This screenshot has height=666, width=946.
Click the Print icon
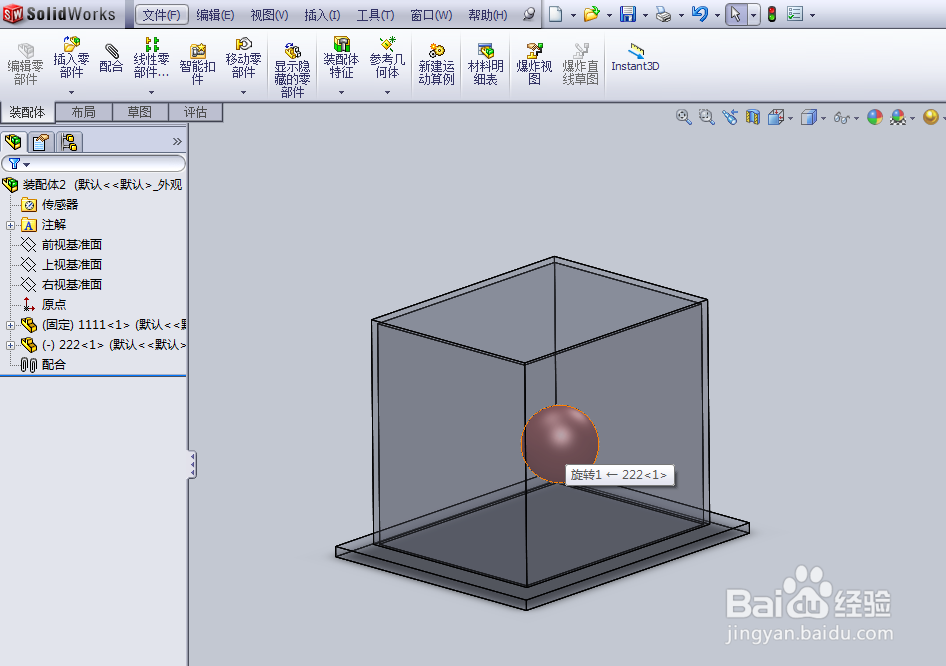click(663, 14)
